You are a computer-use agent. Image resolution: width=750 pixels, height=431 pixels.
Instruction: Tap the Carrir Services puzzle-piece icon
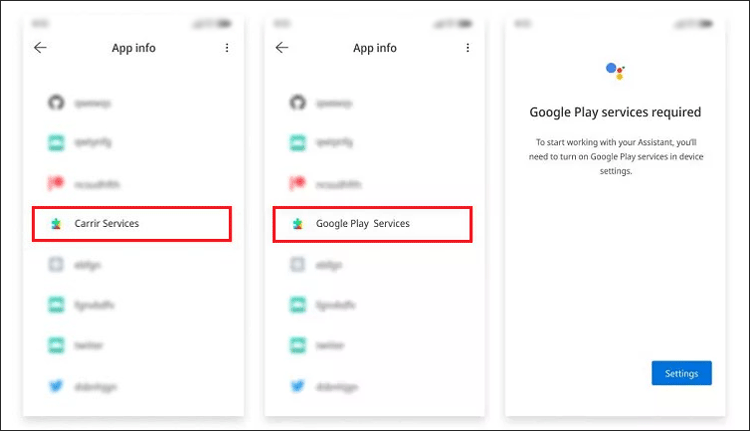pos(56,223)
